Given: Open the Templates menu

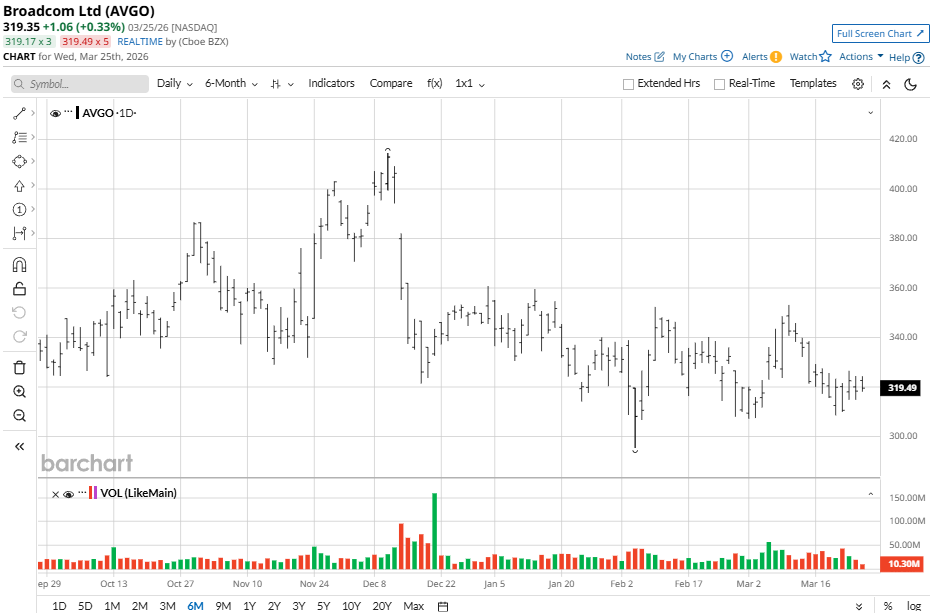Looking at the screenshot, I should [813, 84].
